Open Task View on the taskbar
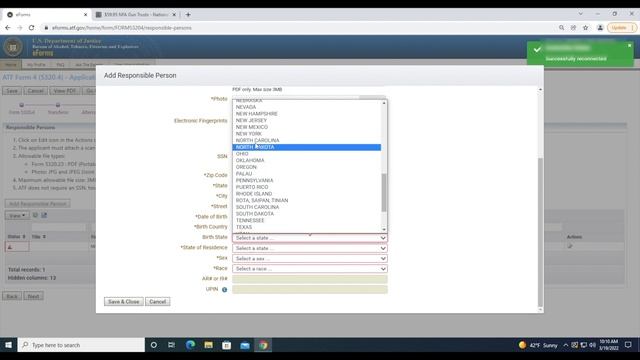Screen dimensions: 640x360 click(x=171, y=345)
